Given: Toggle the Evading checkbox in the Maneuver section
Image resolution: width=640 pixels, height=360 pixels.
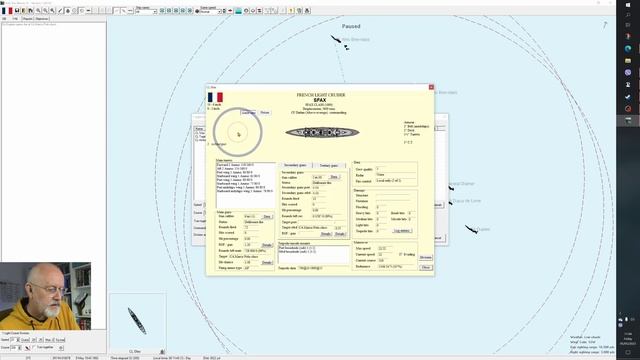Looking at the screenshot, I should pyautogui.click(x=401, y=254).
